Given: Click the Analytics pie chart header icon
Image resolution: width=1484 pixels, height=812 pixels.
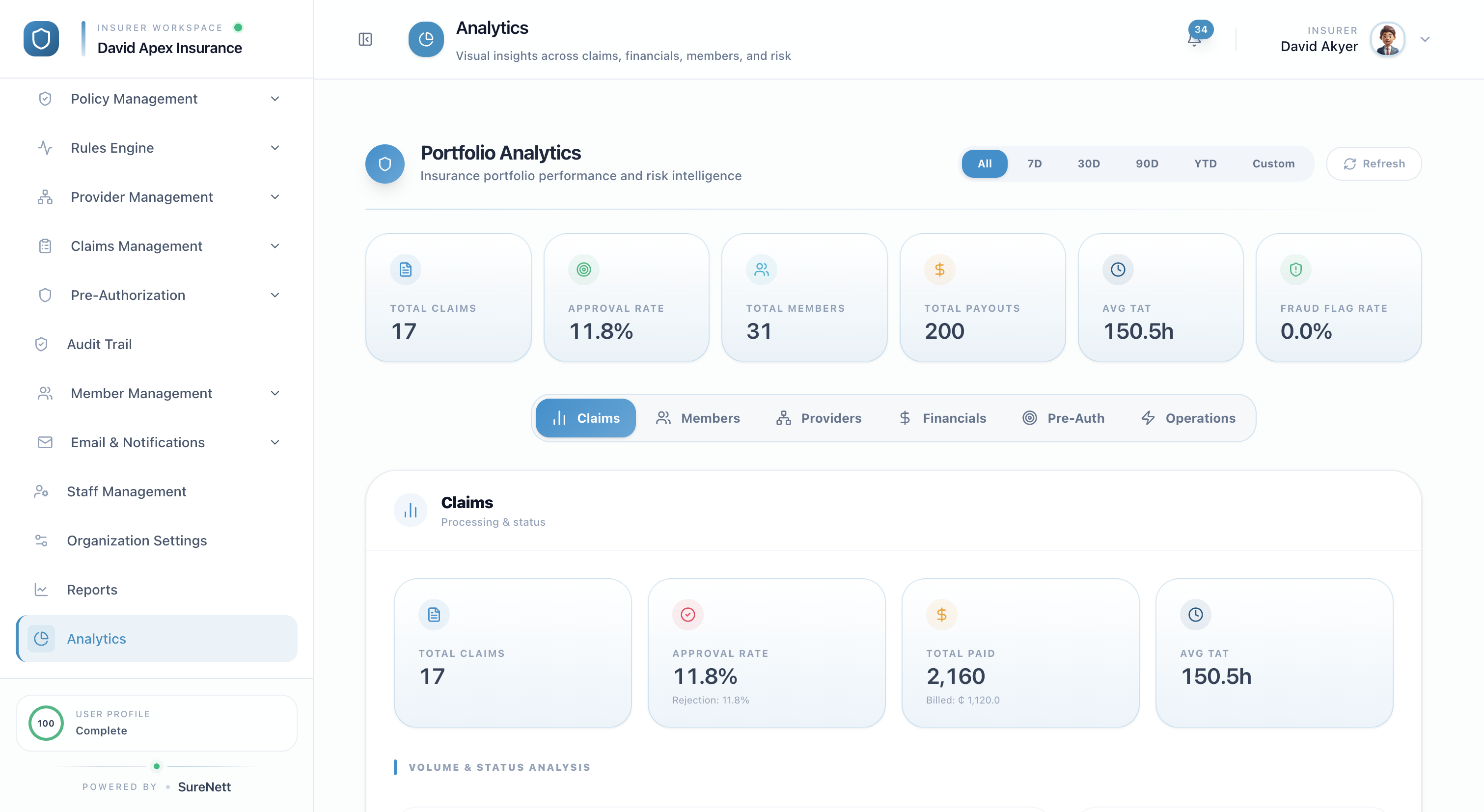Looking at the screenshot, I should coord(426,39).
